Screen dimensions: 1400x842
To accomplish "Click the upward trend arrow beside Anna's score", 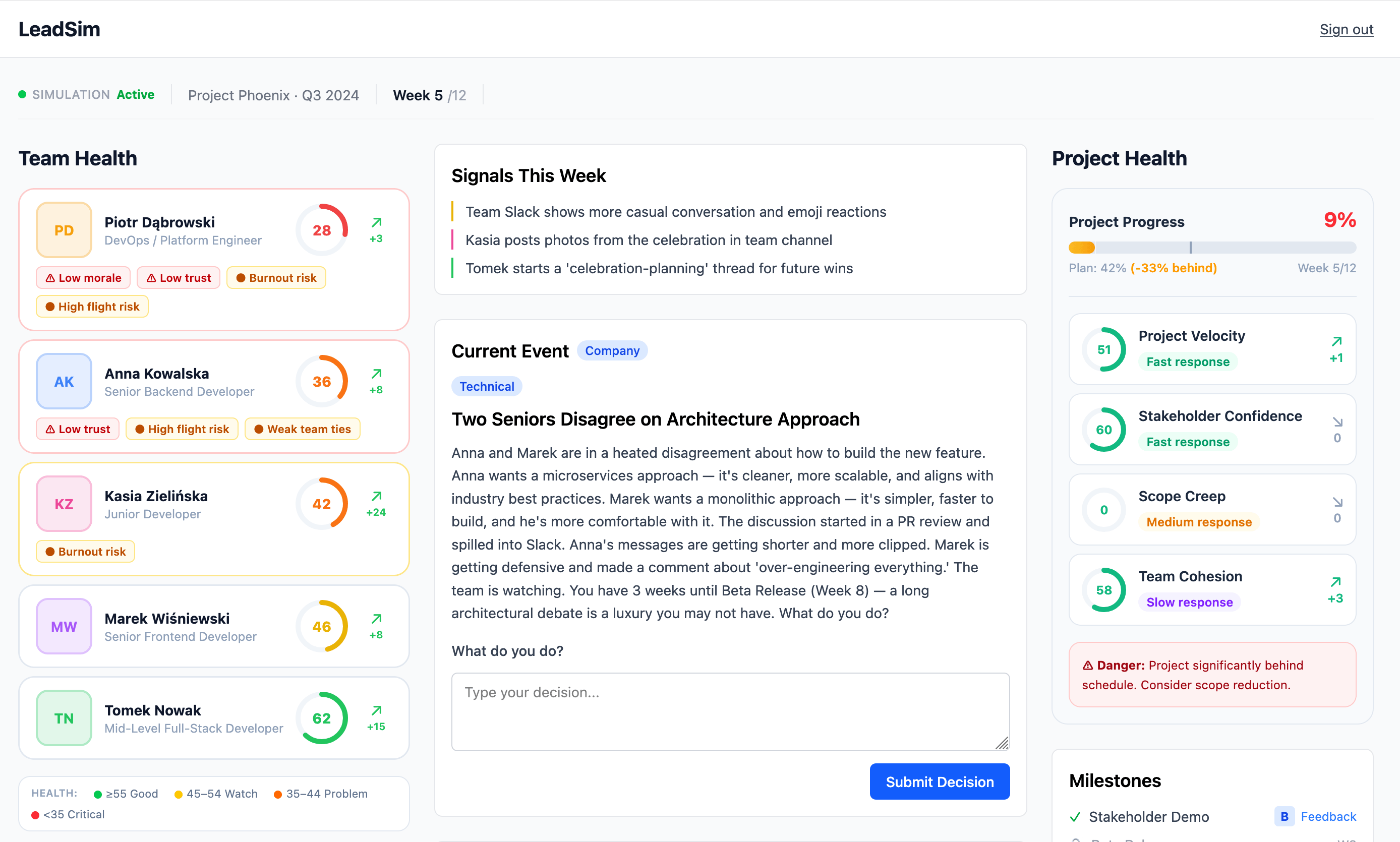I will coord(376,374).
